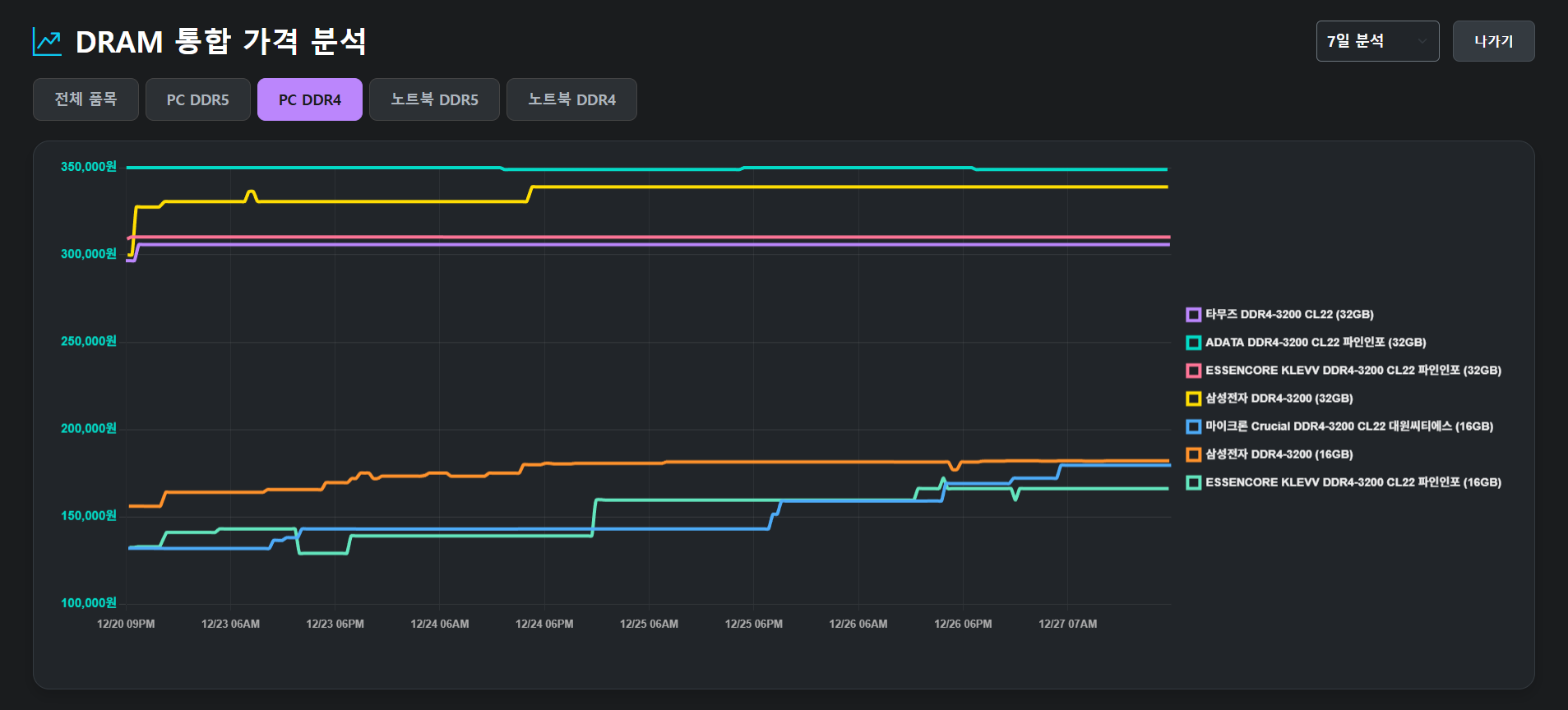Switch to the 전체 품목 tab
Image resolution: width=1568 pixels, height=710 pixels.
pos(86,99)
